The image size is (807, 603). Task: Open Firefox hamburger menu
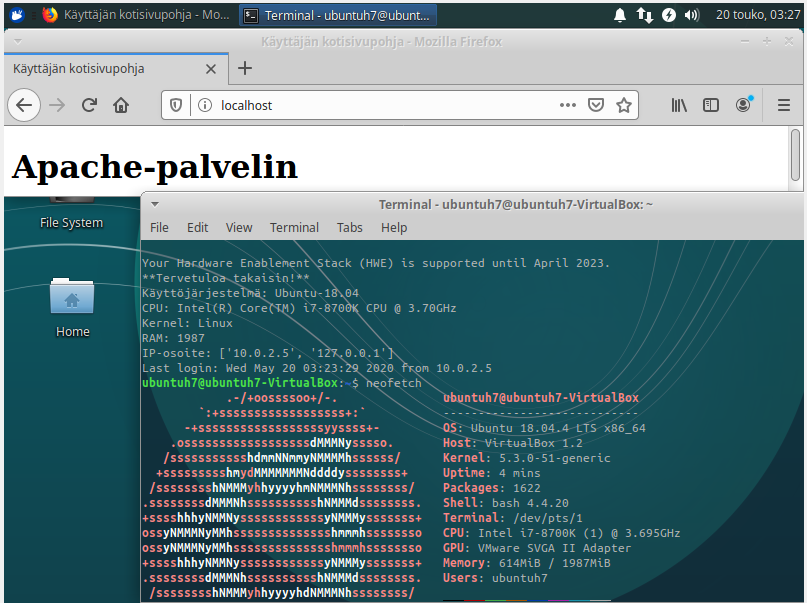(784, 105)
